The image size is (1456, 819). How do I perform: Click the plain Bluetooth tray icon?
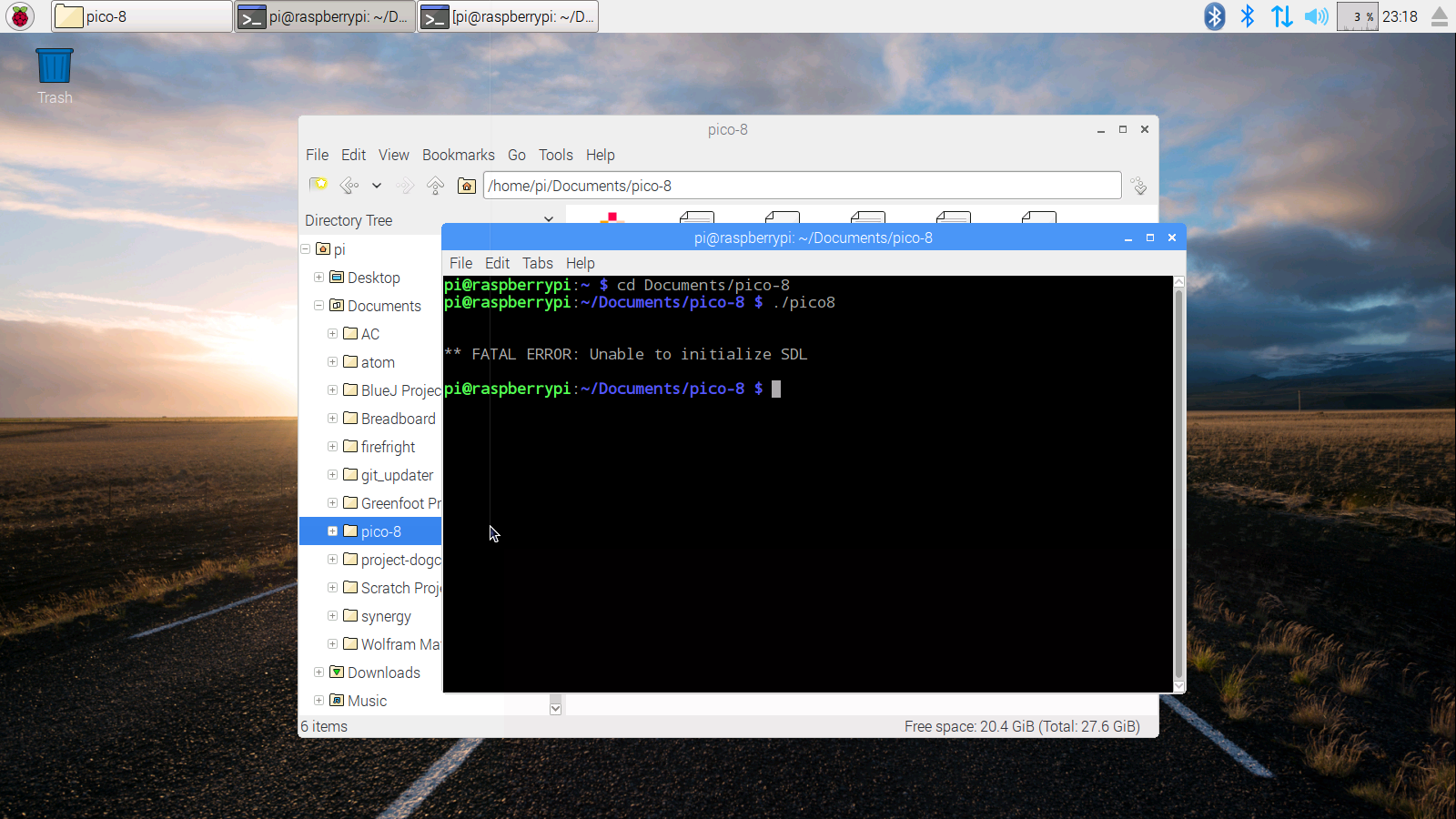click(x=1248, y=16)
